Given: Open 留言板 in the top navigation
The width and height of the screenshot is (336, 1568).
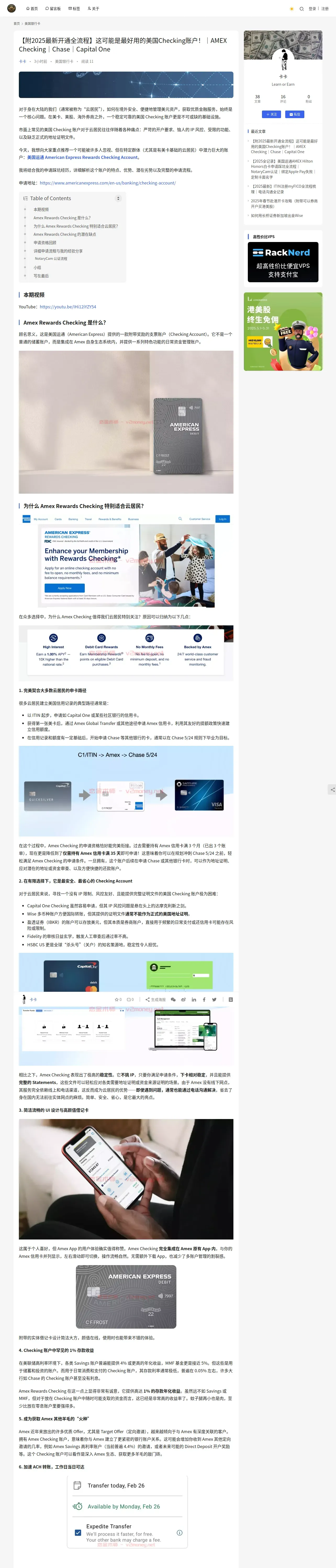Looking at the screenshot, I should click(53, 9).
